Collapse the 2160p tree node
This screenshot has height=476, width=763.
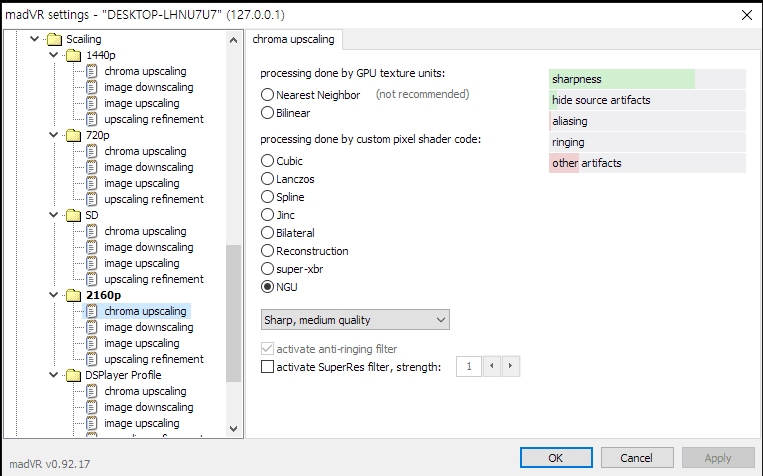click(55, 295)
